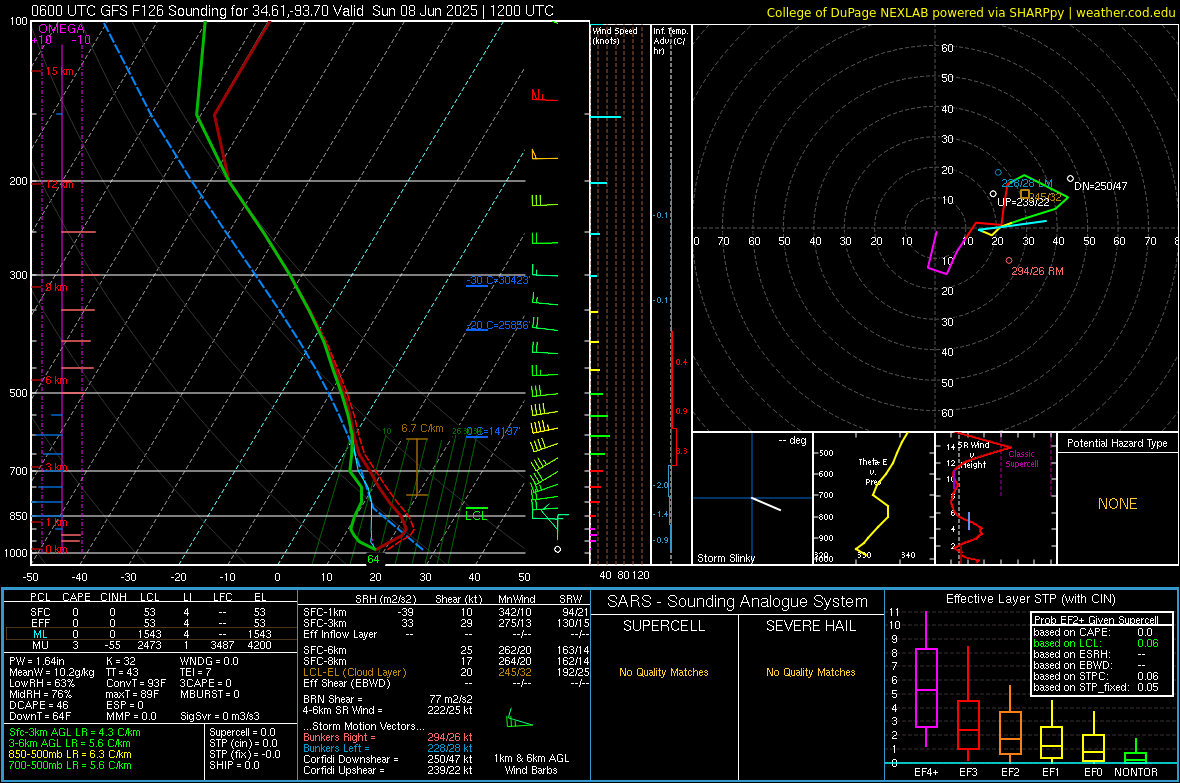Image resolution: width=1180 pixels, height=783 pixels.
Task: Click the 'DCAPE = 46' value
Action: click(x=38, y=705)
